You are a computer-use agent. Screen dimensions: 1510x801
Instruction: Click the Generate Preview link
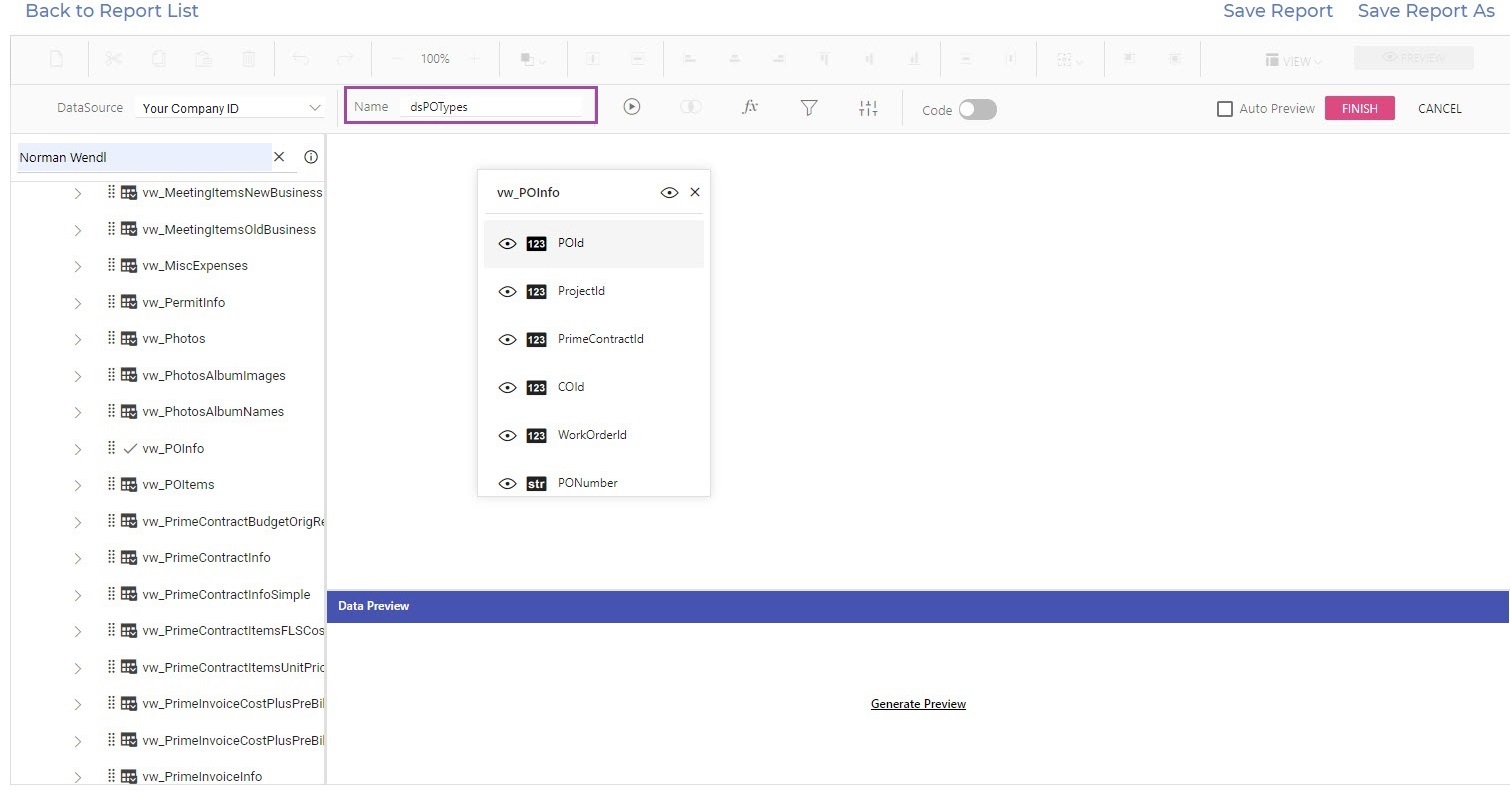coord(918,704)
